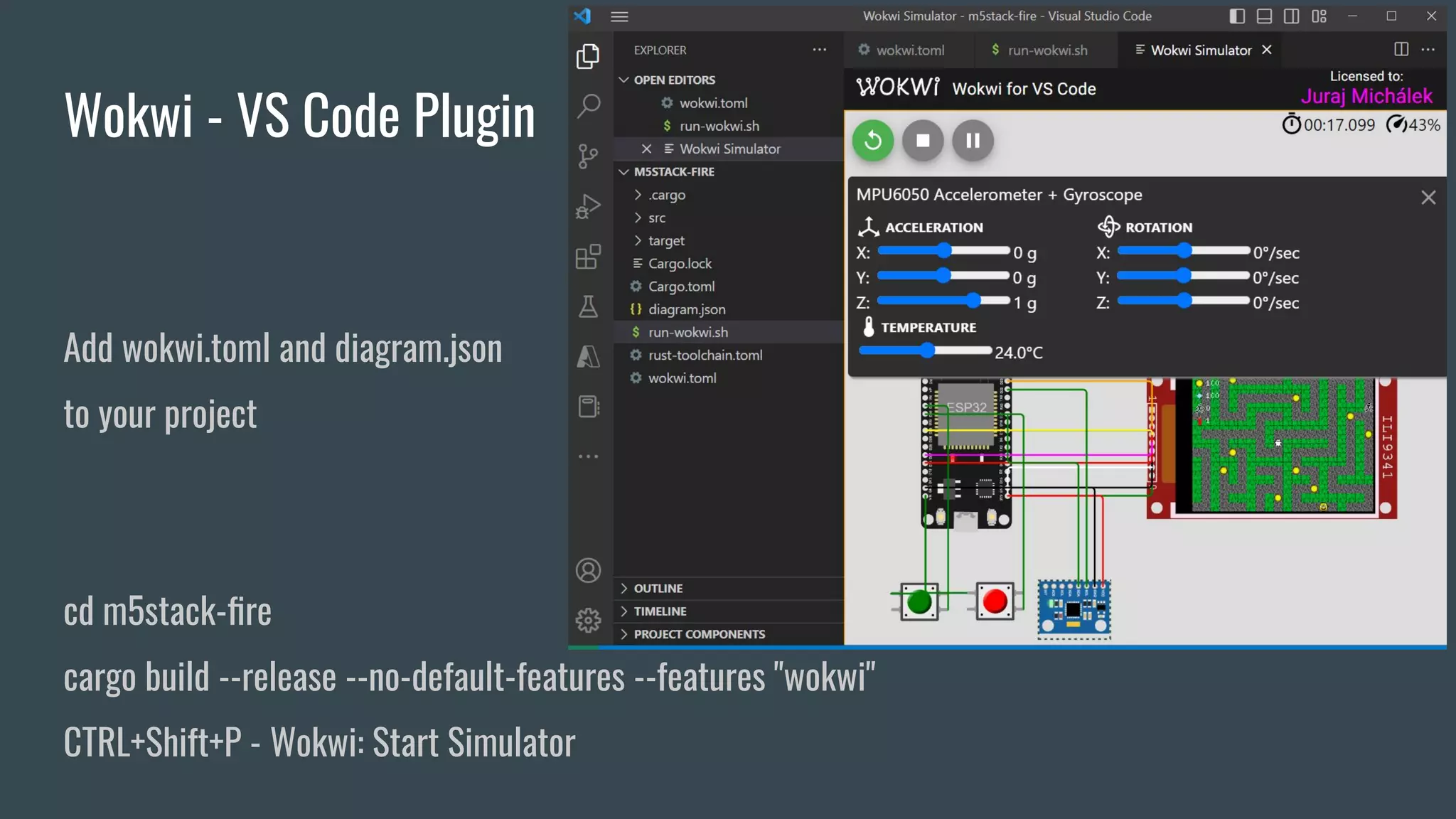Open the Testing flask view

click(x=589, y=307)
